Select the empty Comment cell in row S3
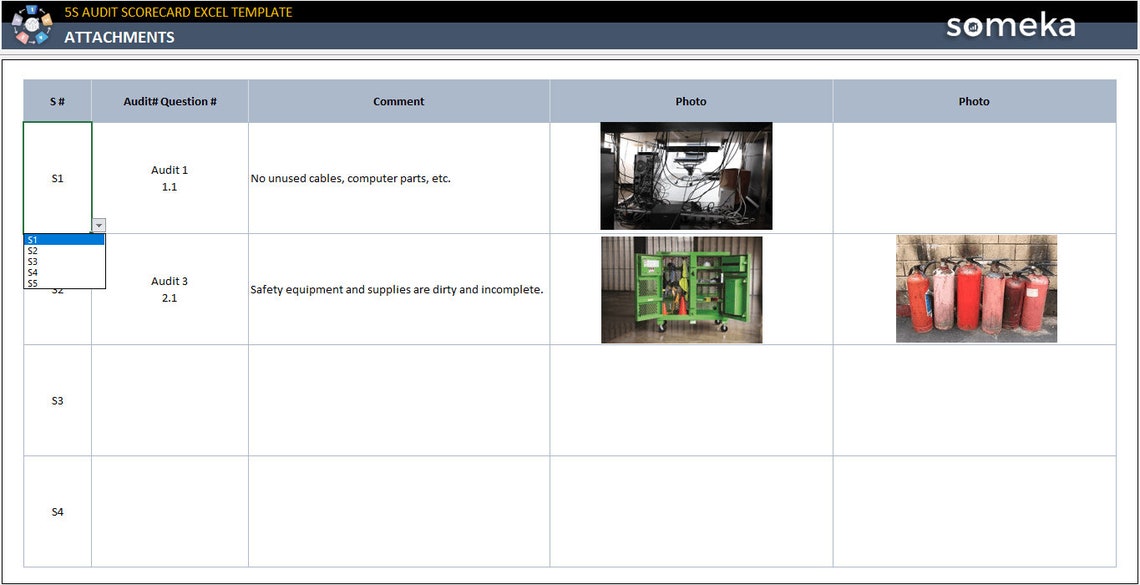 pyautogui.click(x=398, y=400)
